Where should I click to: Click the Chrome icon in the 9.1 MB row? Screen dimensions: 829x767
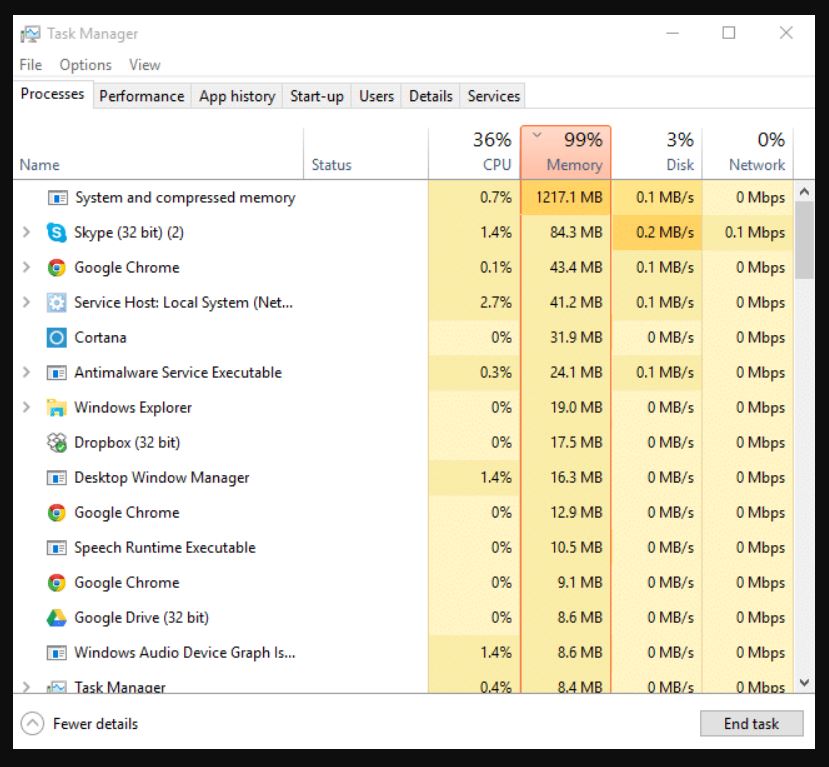57,583
